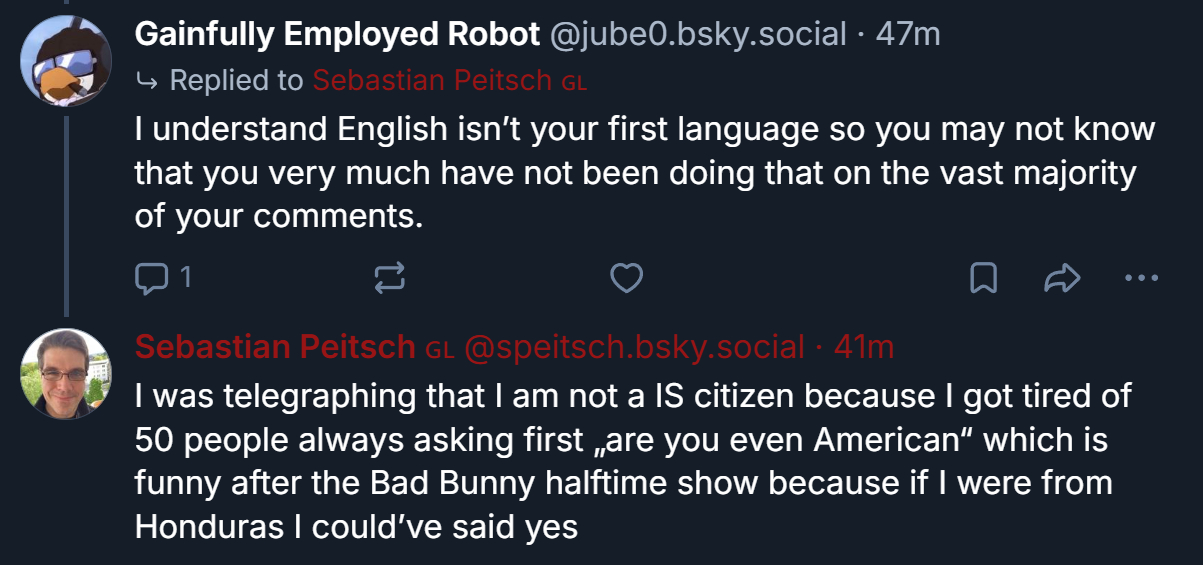Screen dimensions: 1203x565
Task: Open Gainfully Employed Robot display name profile
Action: tap(337, 34)
